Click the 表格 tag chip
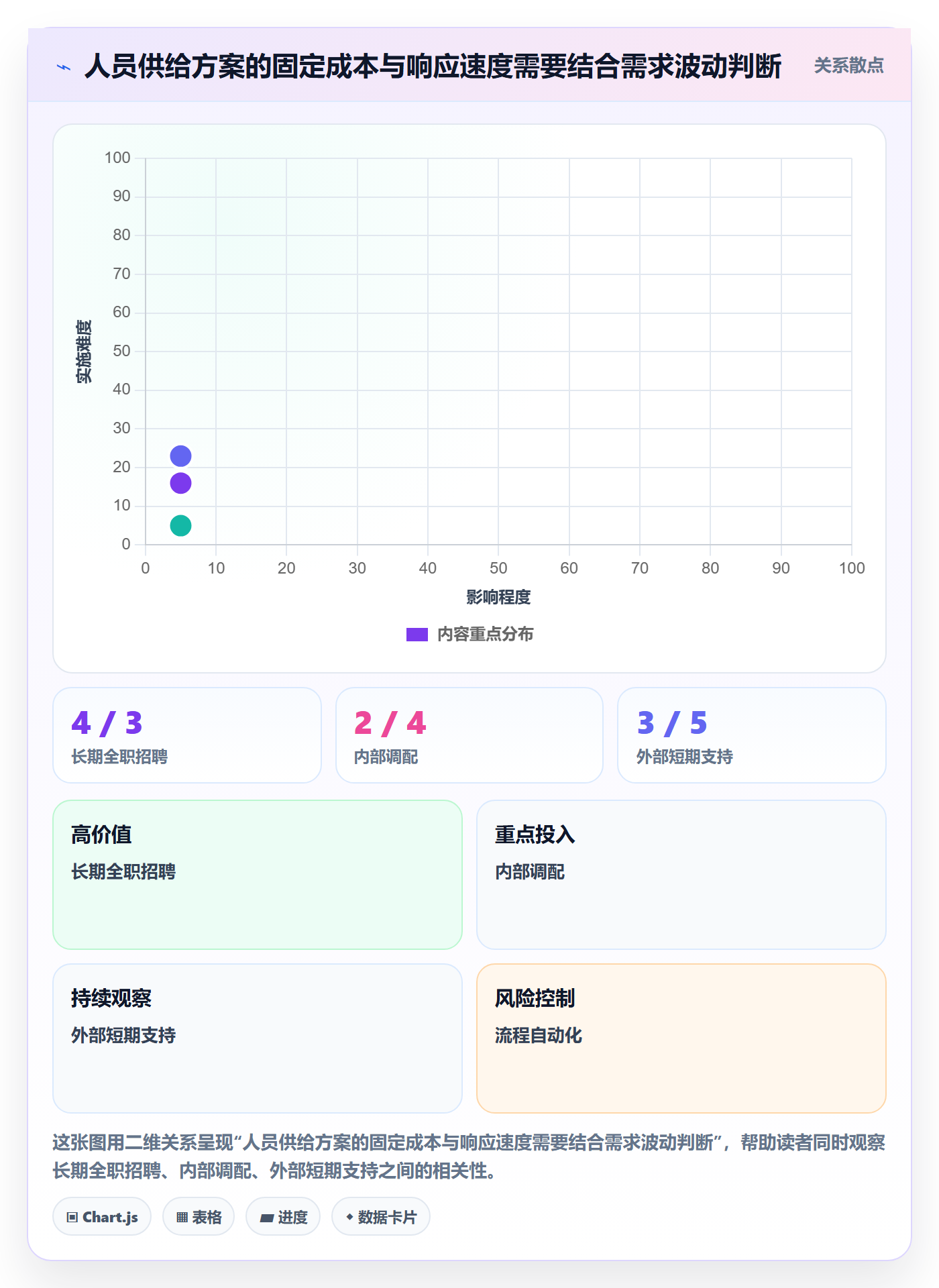 [199, 1217]
